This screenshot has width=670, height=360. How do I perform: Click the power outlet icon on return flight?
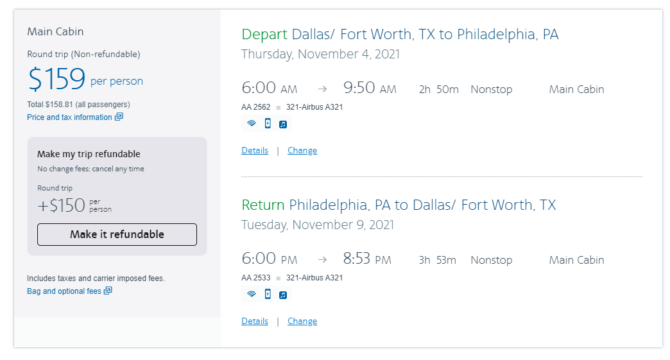pos(267,294)
